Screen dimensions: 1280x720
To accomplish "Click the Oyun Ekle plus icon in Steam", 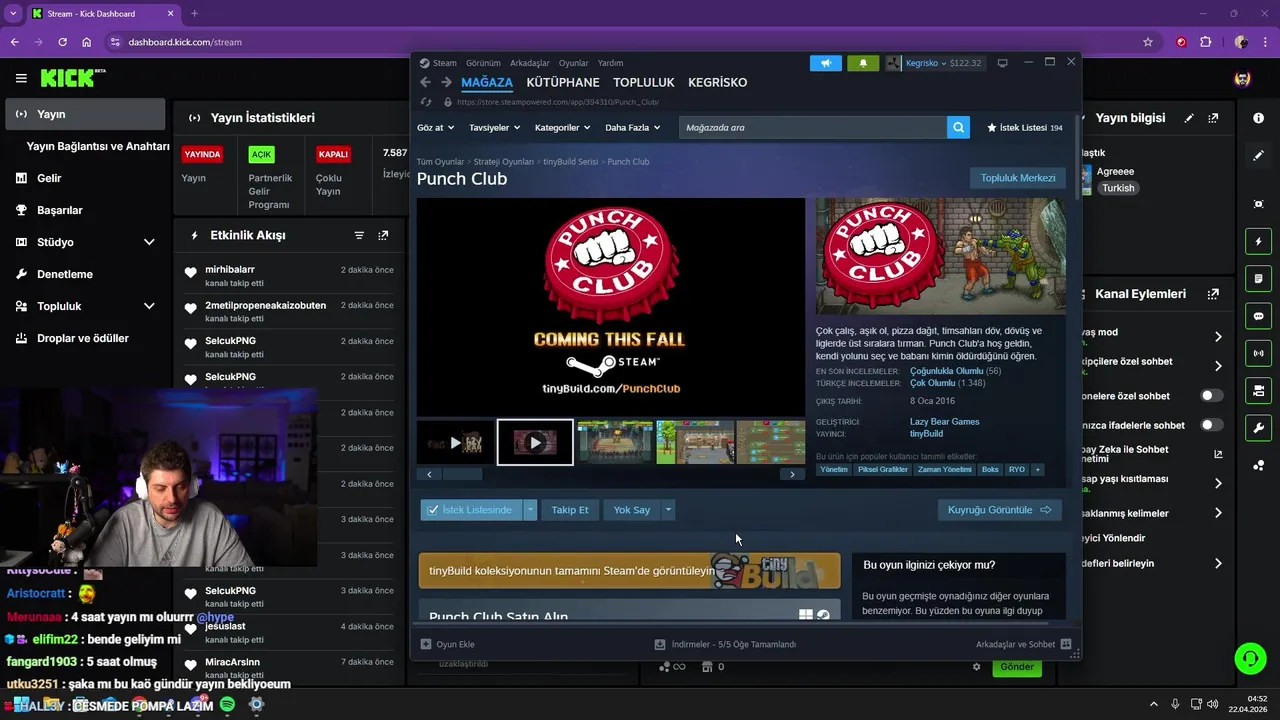I will 426,645.
